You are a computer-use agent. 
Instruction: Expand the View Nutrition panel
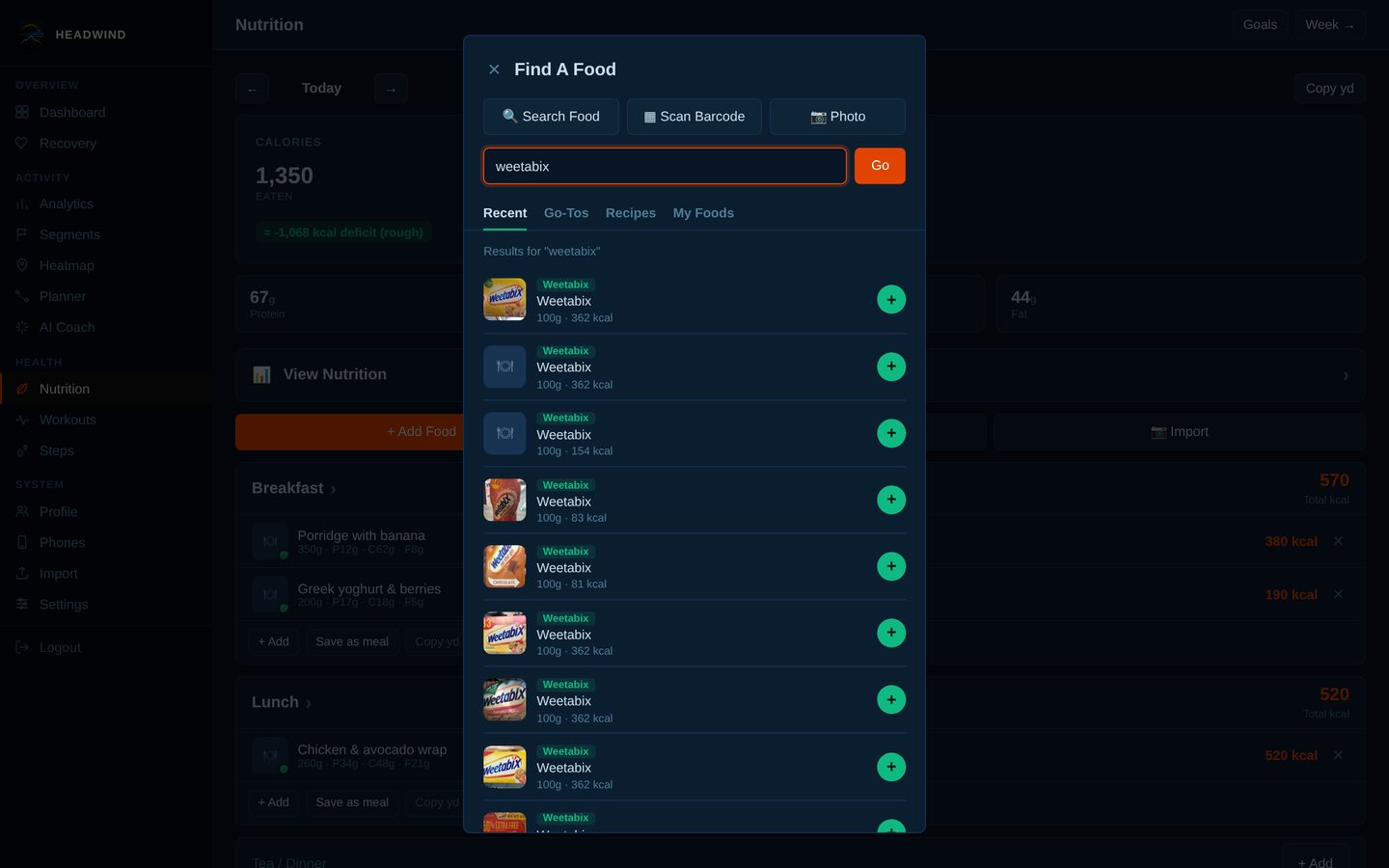tap(801, 375)
